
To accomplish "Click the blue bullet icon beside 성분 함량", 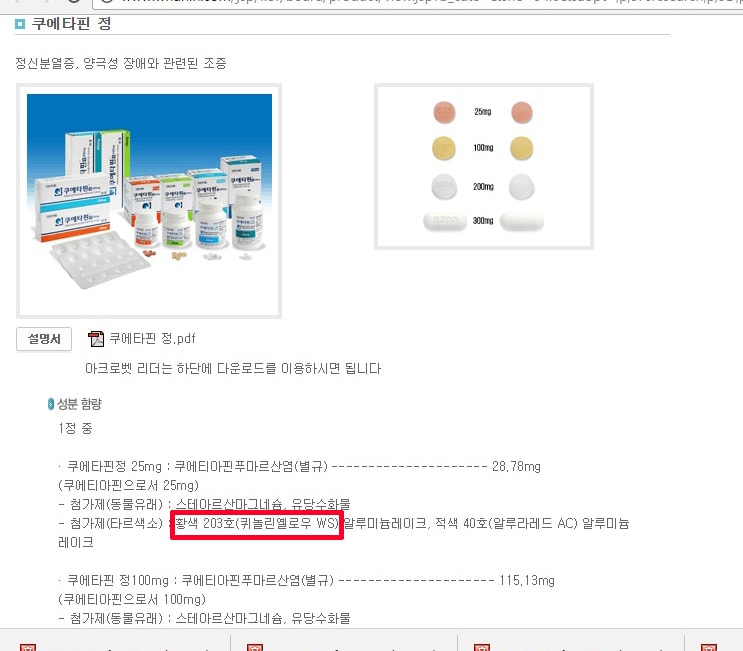I will tap(51, 404).
